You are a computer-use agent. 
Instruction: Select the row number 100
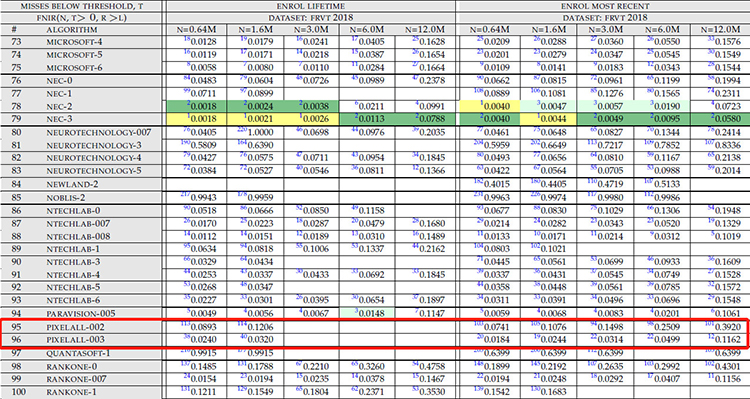[19, 392]
